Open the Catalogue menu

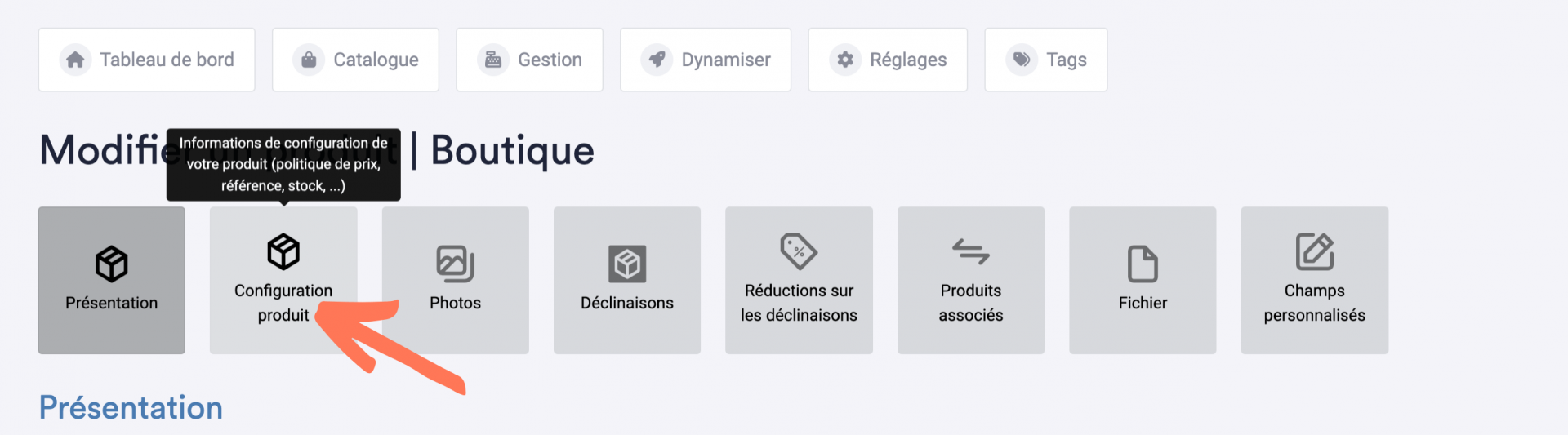click(355, 60)
